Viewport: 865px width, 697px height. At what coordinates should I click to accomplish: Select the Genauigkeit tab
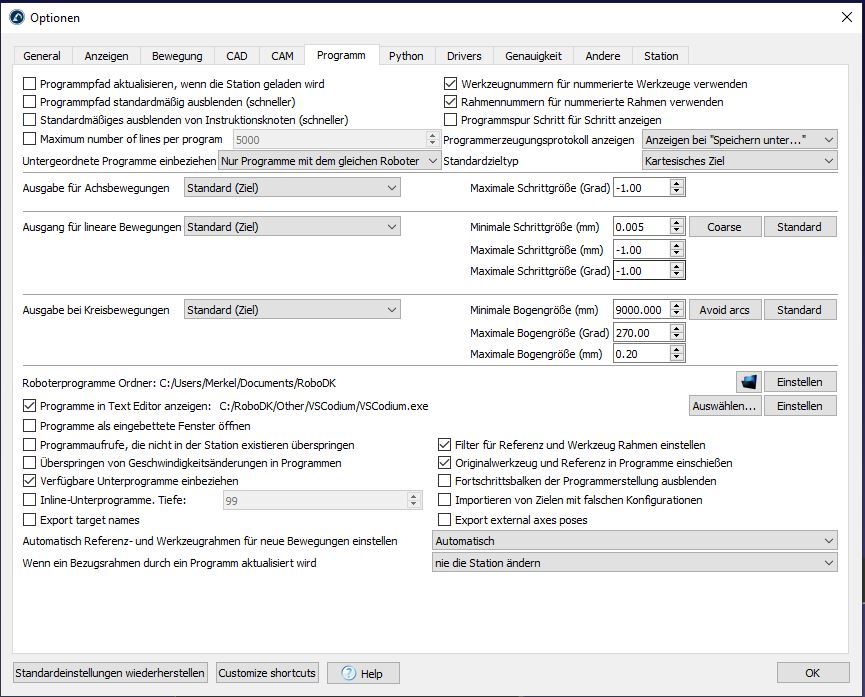point(533,56)
